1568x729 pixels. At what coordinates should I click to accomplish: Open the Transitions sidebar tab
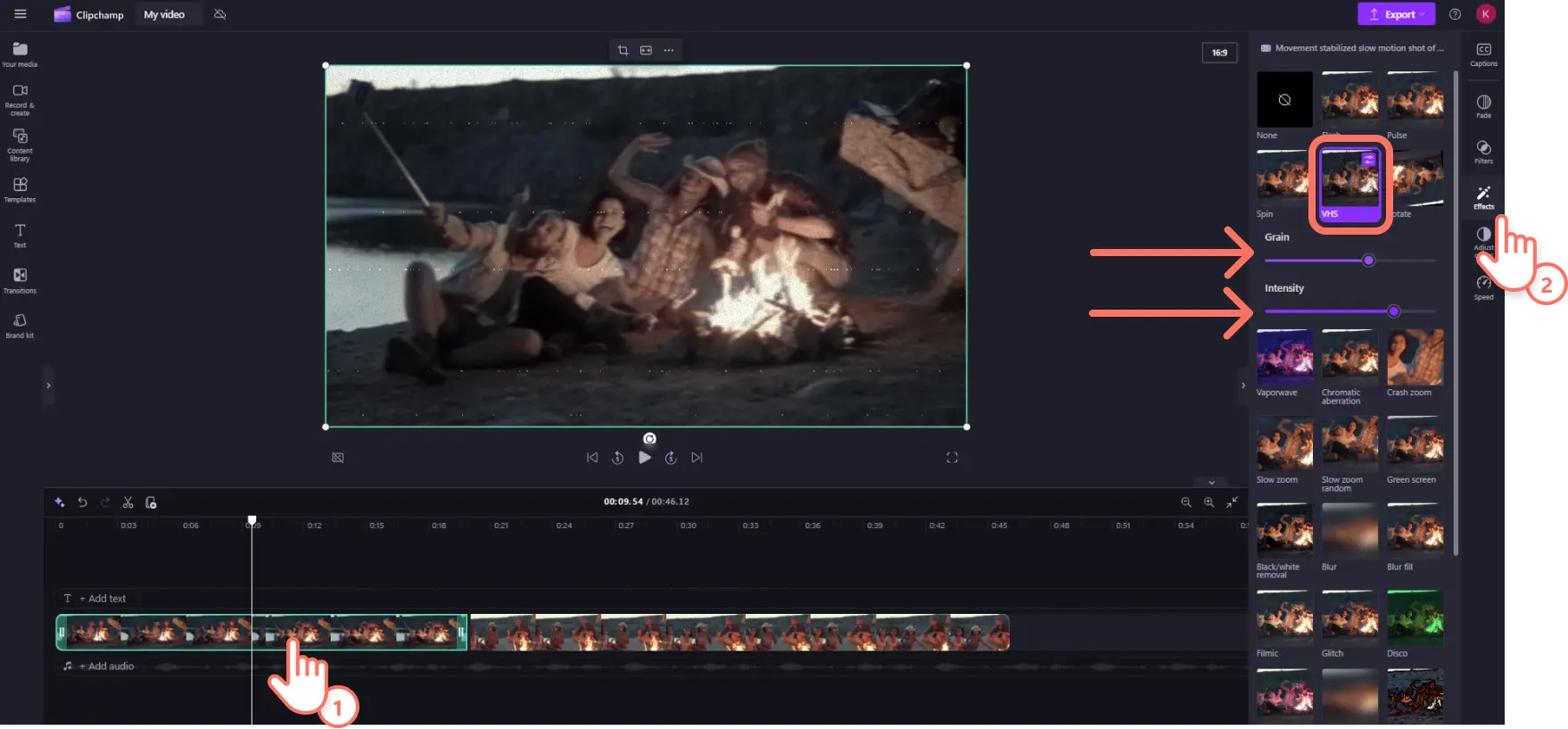click(20, 280)
